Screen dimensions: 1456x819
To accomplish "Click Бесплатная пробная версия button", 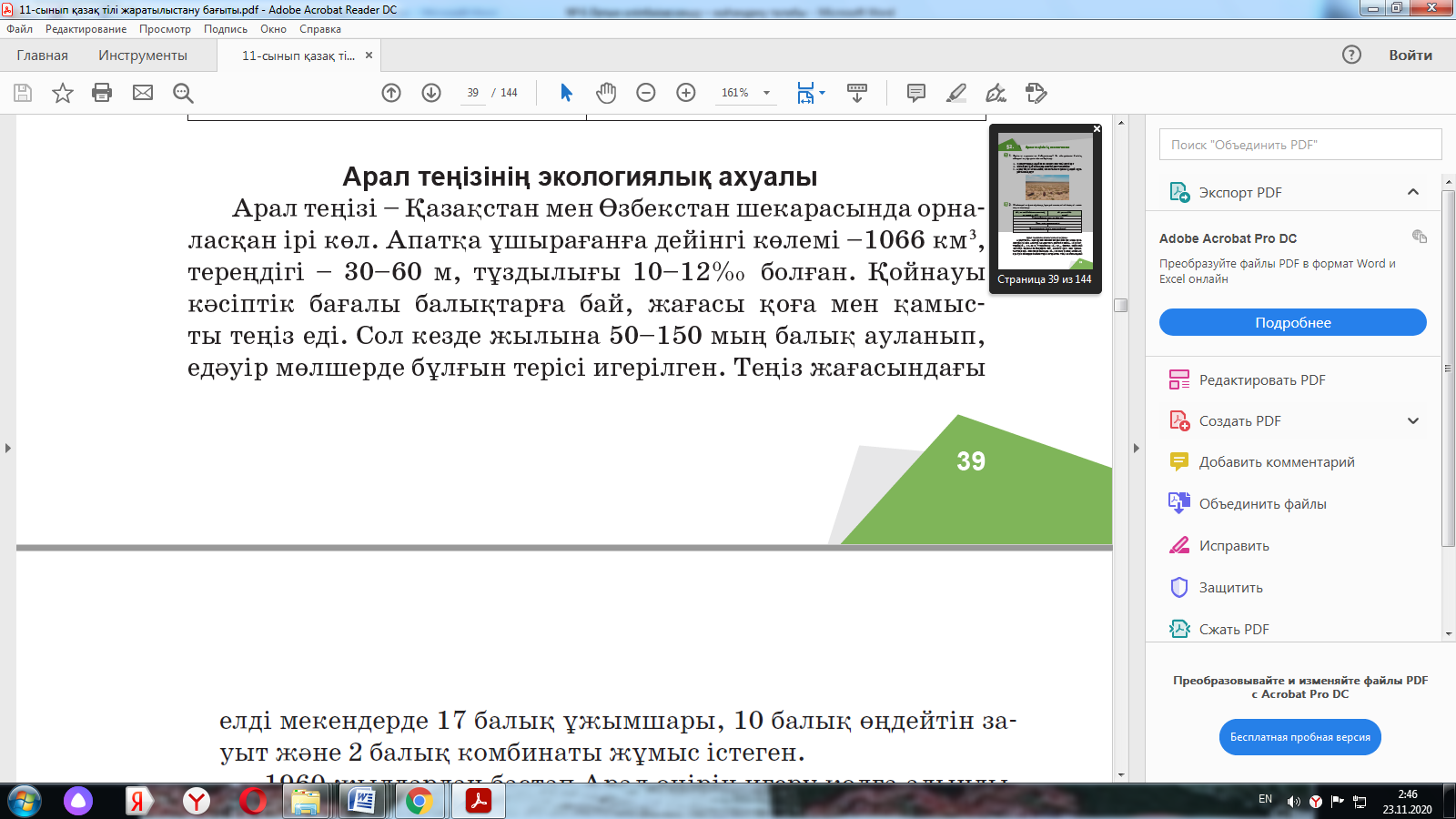I will tap(1299, 737).
